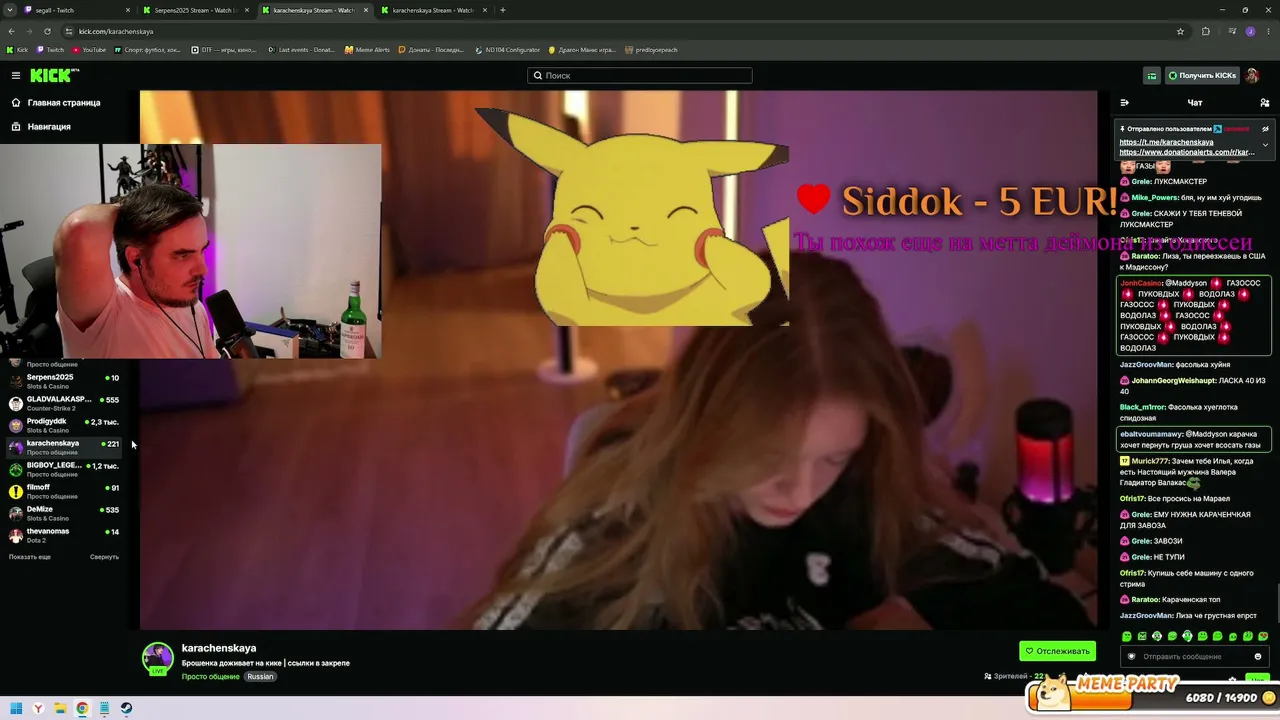The height and width of the screenshot is (720, 1280).
Task: Open Last events - Donat... bookmark
Action: (301, 49)
